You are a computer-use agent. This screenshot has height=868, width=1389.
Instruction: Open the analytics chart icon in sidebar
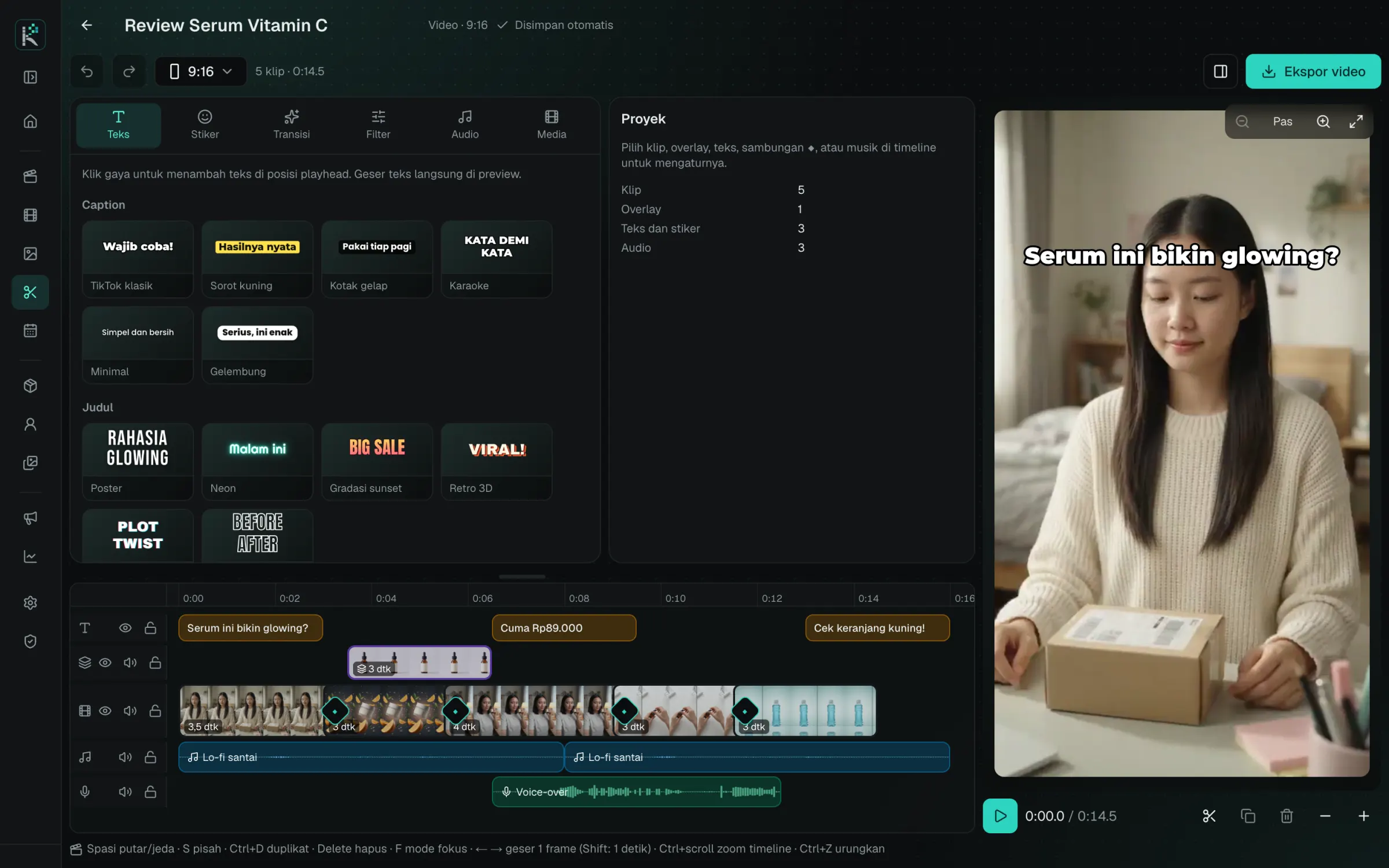[30, 556]
